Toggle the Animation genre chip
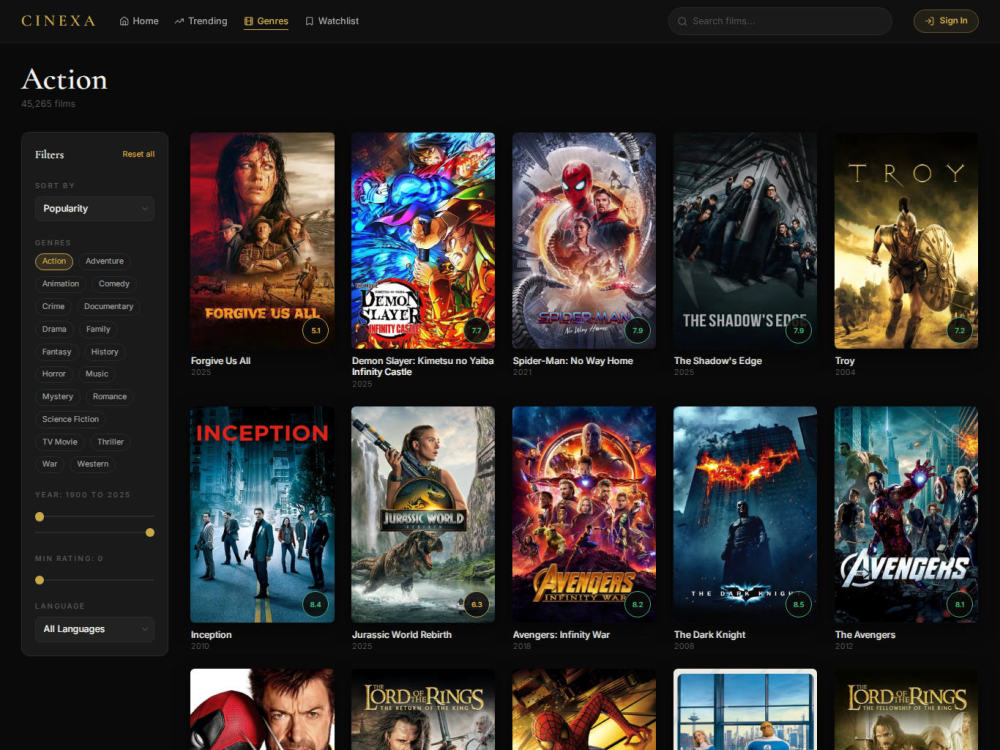This screenshot has width=1000, height=750. tap(61, 284)
